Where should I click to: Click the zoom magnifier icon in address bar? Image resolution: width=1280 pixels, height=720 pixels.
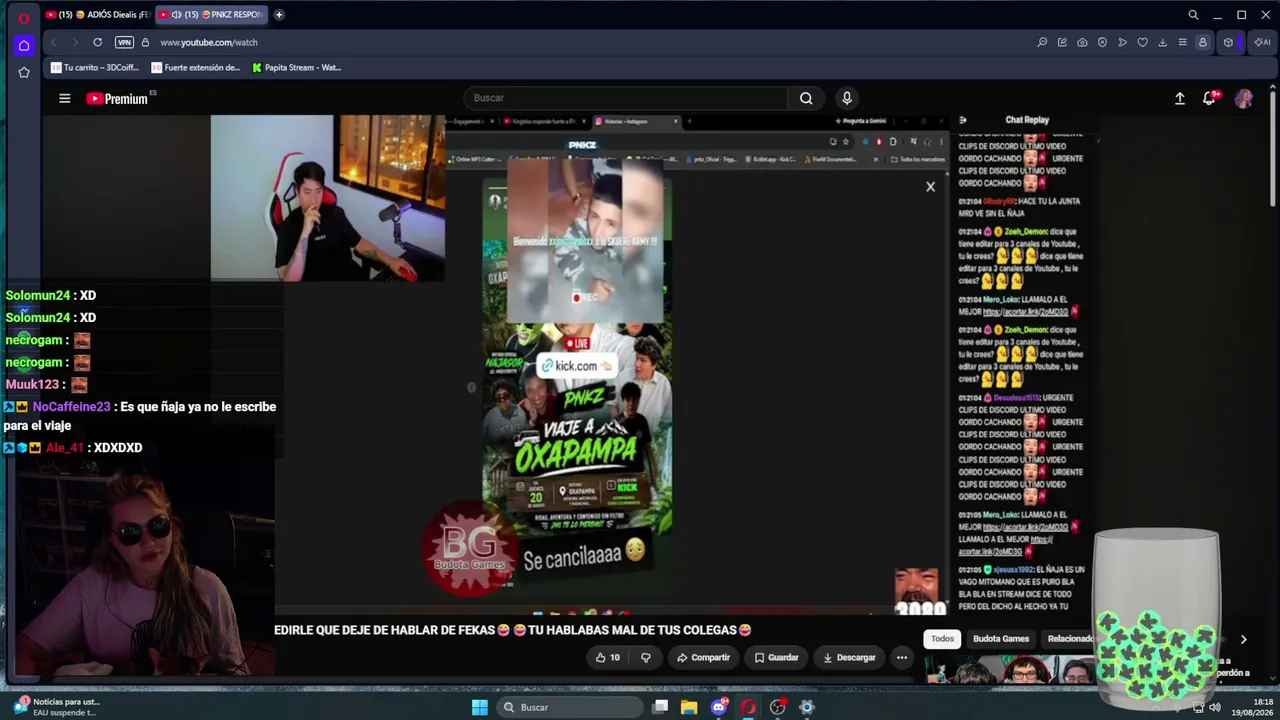pyautogui.click(x=1042, y=42)
